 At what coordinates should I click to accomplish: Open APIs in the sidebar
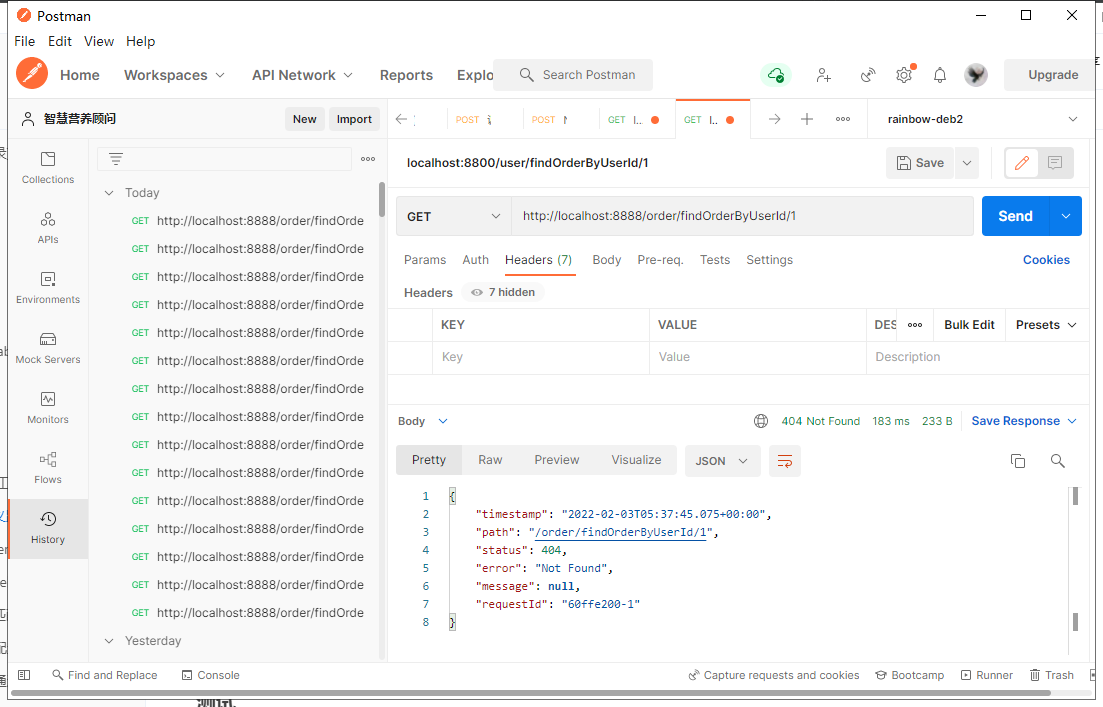pos(48,228)
